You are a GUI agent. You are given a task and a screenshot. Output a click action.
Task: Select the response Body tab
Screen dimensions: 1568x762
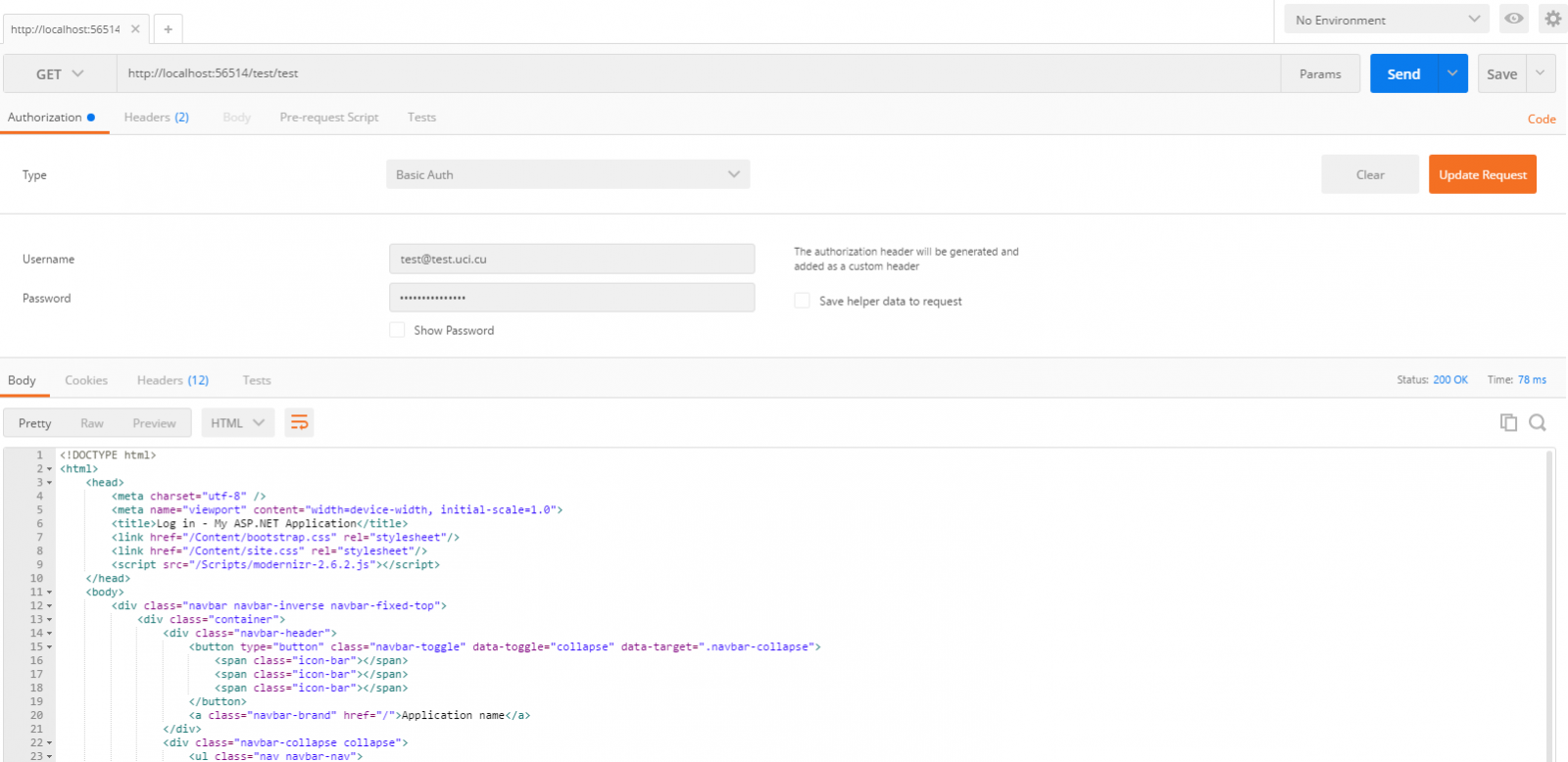click(x=23, y=380)
